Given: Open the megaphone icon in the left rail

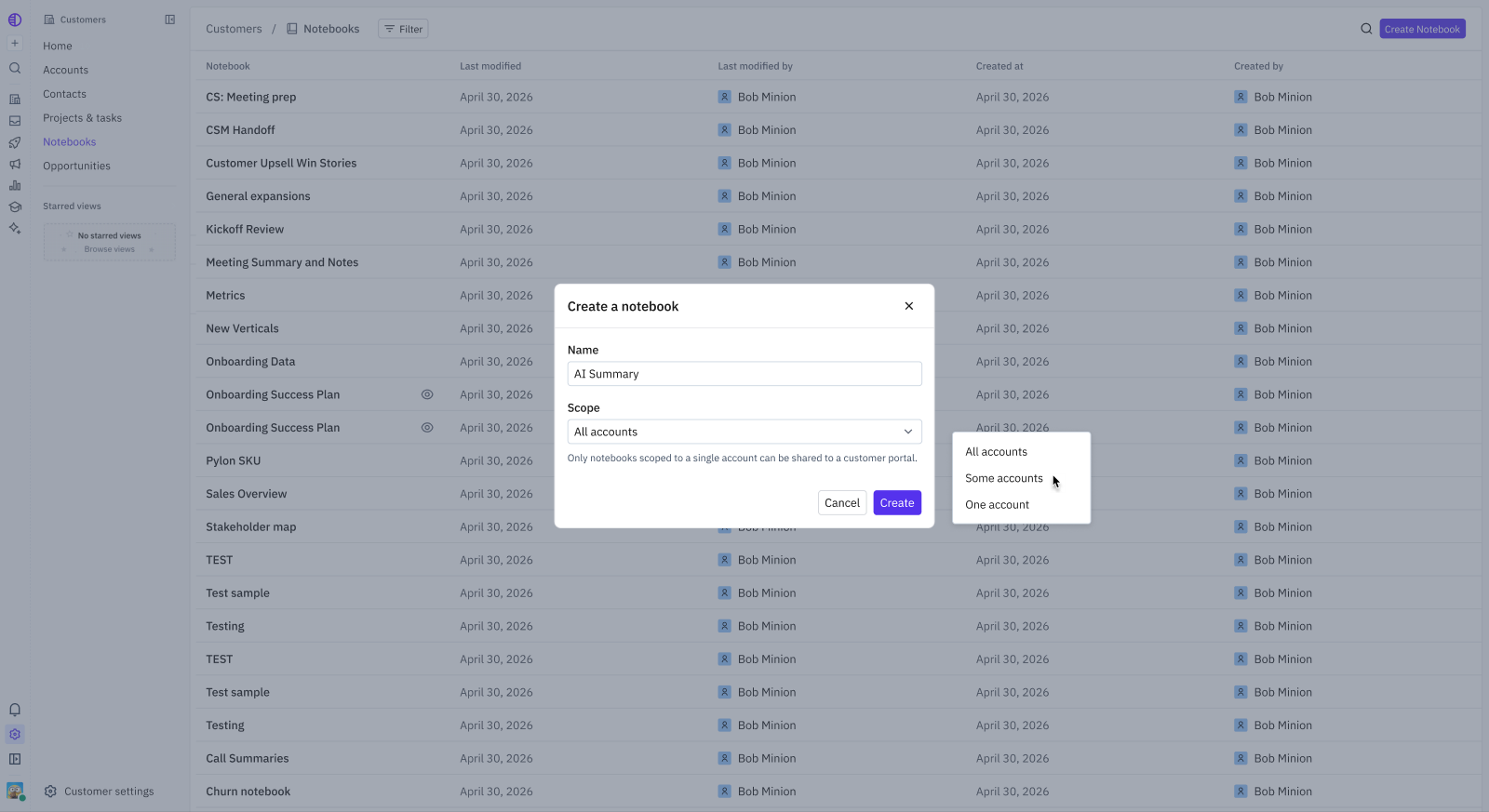Looking at the screenshot, I should click(15, 164).
